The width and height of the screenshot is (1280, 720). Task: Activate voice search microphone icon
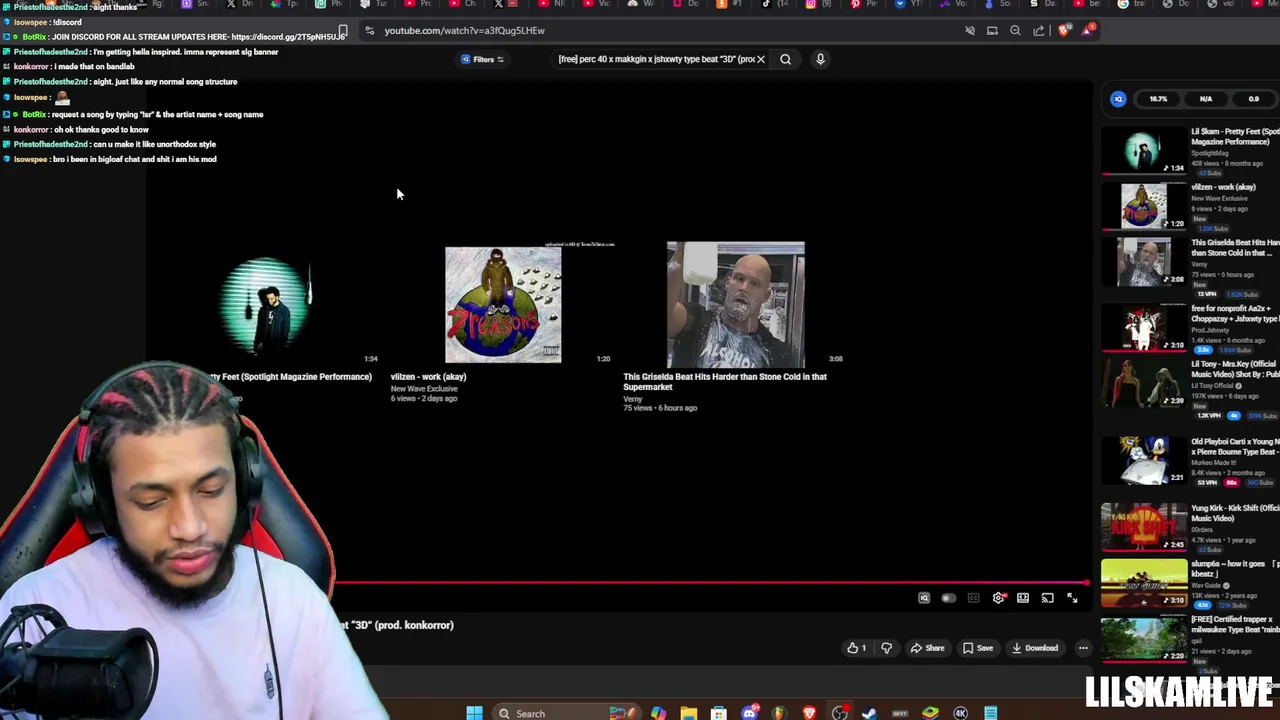820,59
